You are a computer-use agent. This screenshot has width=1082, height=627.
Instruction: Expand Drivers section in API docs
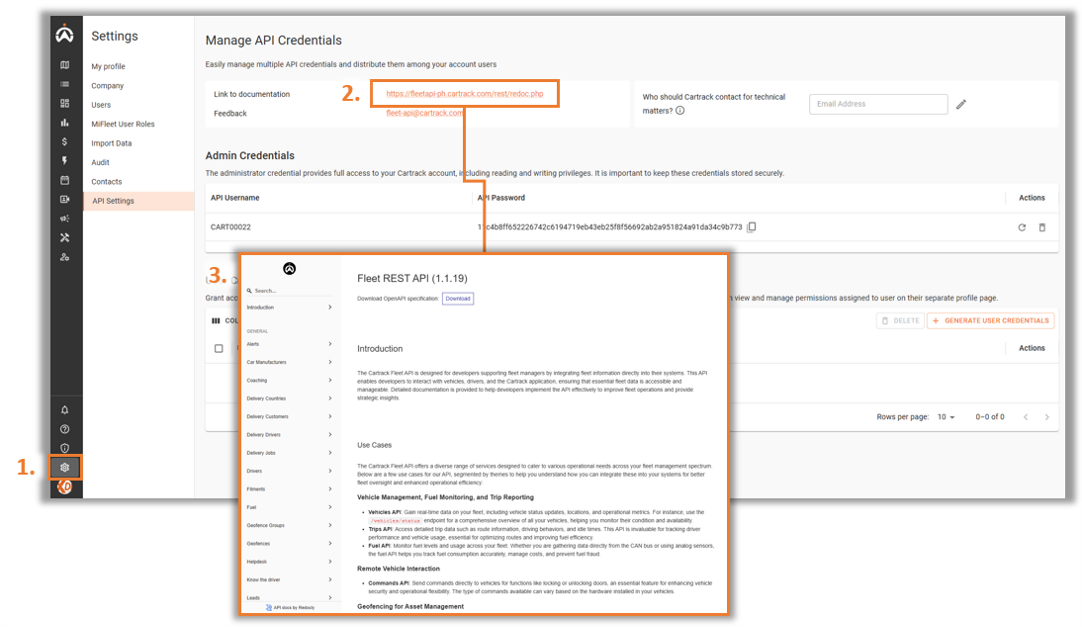[x=290, y=471]
